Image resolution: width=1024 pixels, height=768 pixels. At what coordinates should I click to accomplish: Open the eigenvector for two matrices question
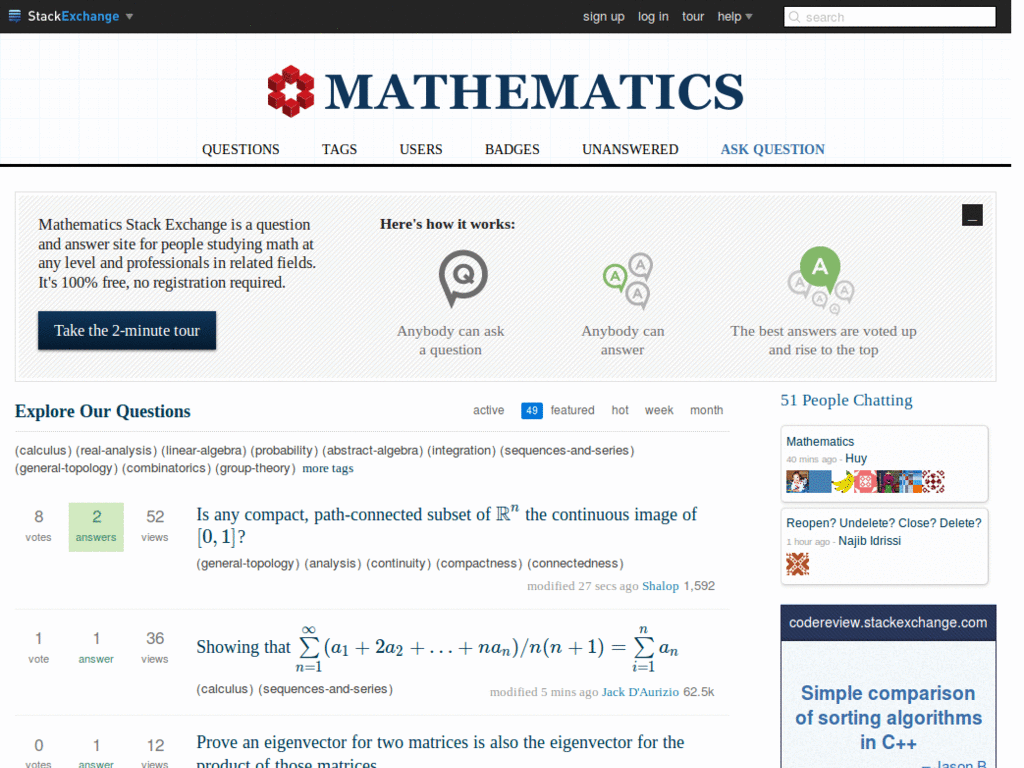pyautogui.click(x=440, y=752)
